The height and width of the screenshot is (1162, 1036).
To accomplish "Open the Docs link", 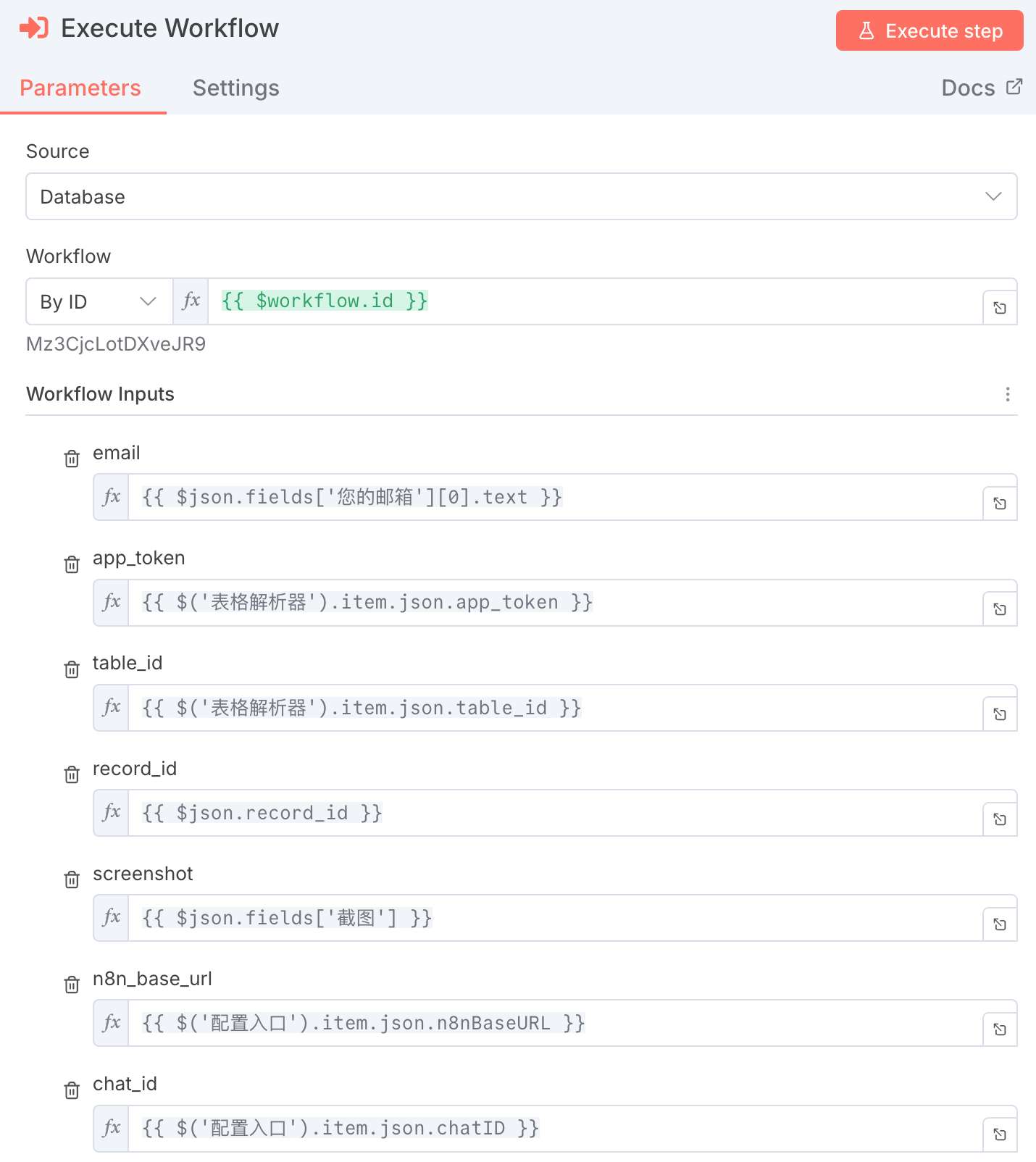I will pyautogui.click(x=981, y=88).
